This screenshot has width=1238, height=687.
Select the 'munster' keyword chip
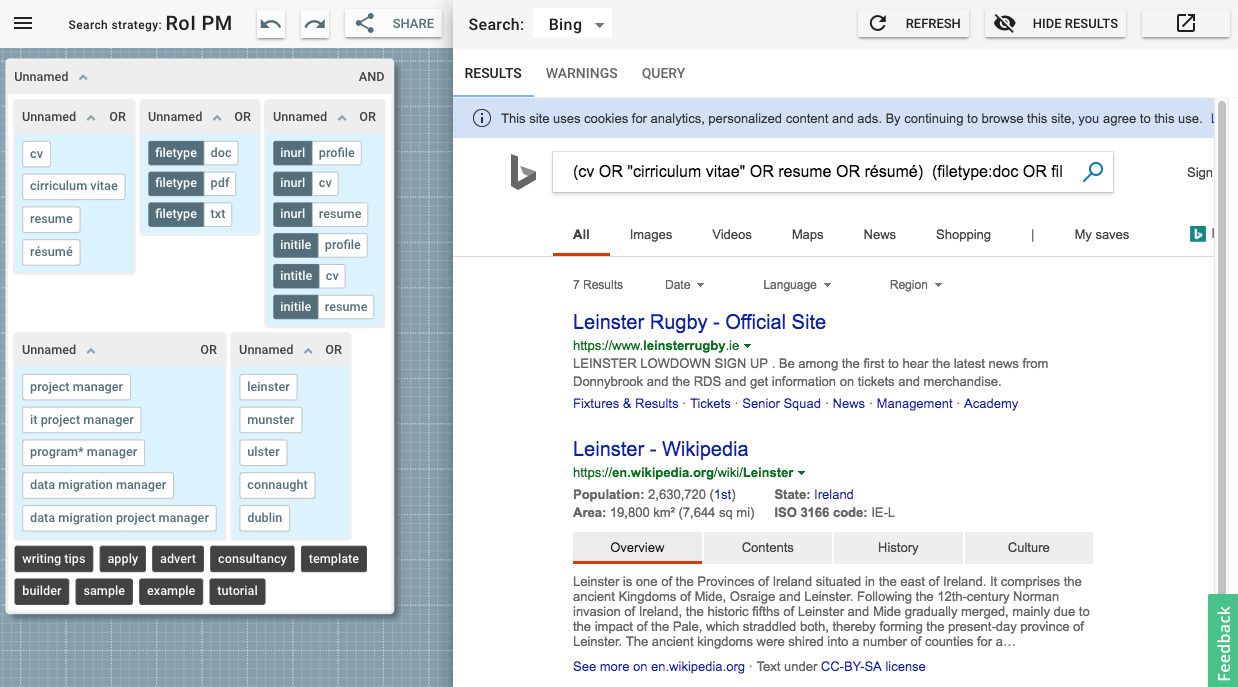tap(271, 420)
